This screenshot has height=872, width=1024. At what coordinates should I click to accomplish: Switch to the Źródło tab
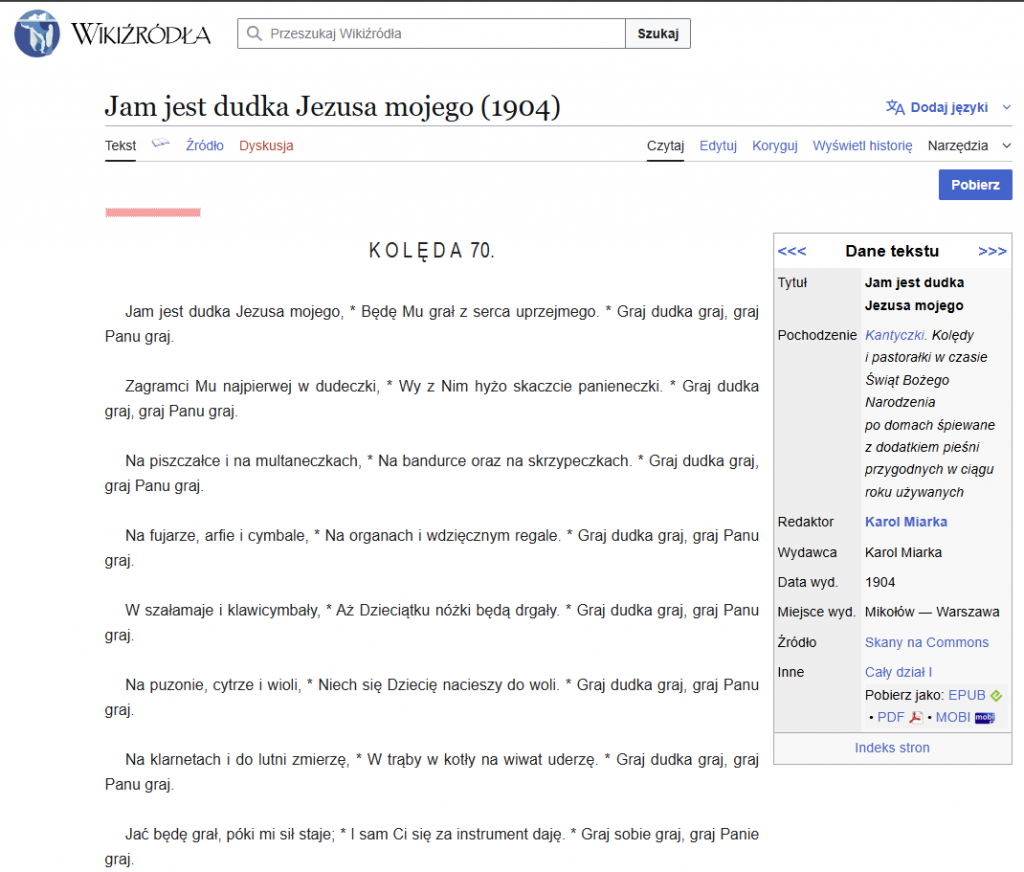[x=205, y=146]
